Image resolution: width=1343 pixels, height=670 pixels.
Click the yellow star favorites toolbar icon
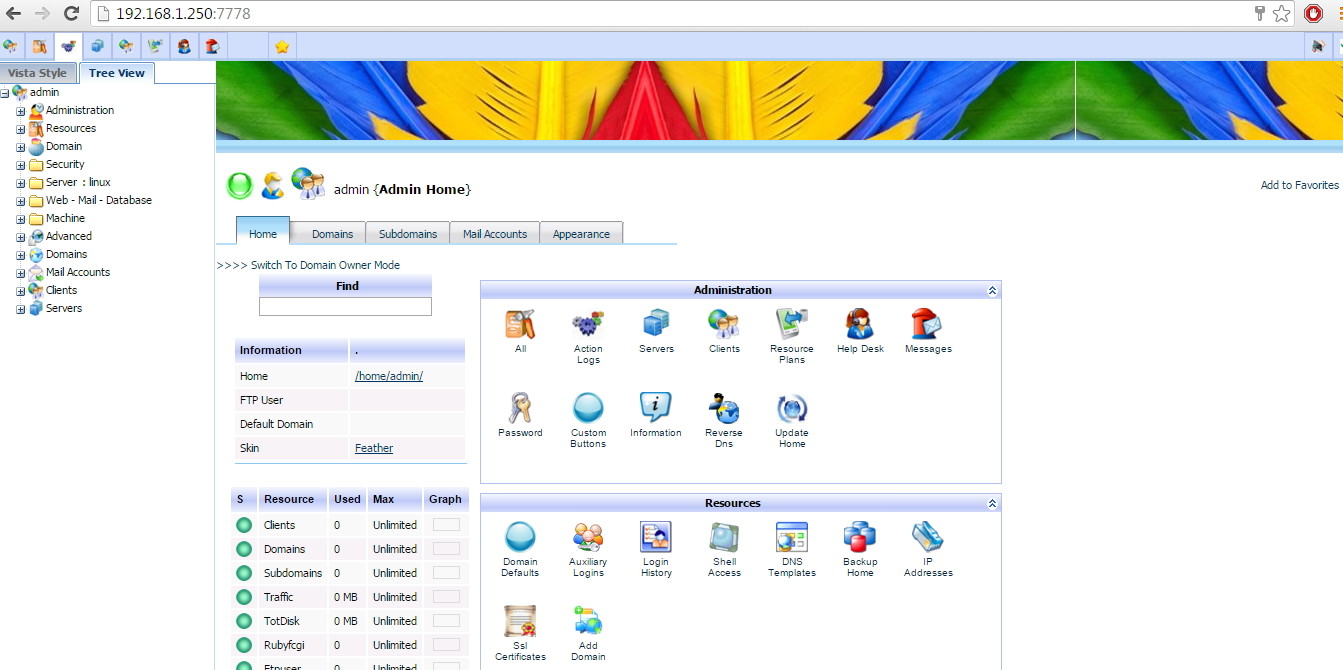[282, 46]
